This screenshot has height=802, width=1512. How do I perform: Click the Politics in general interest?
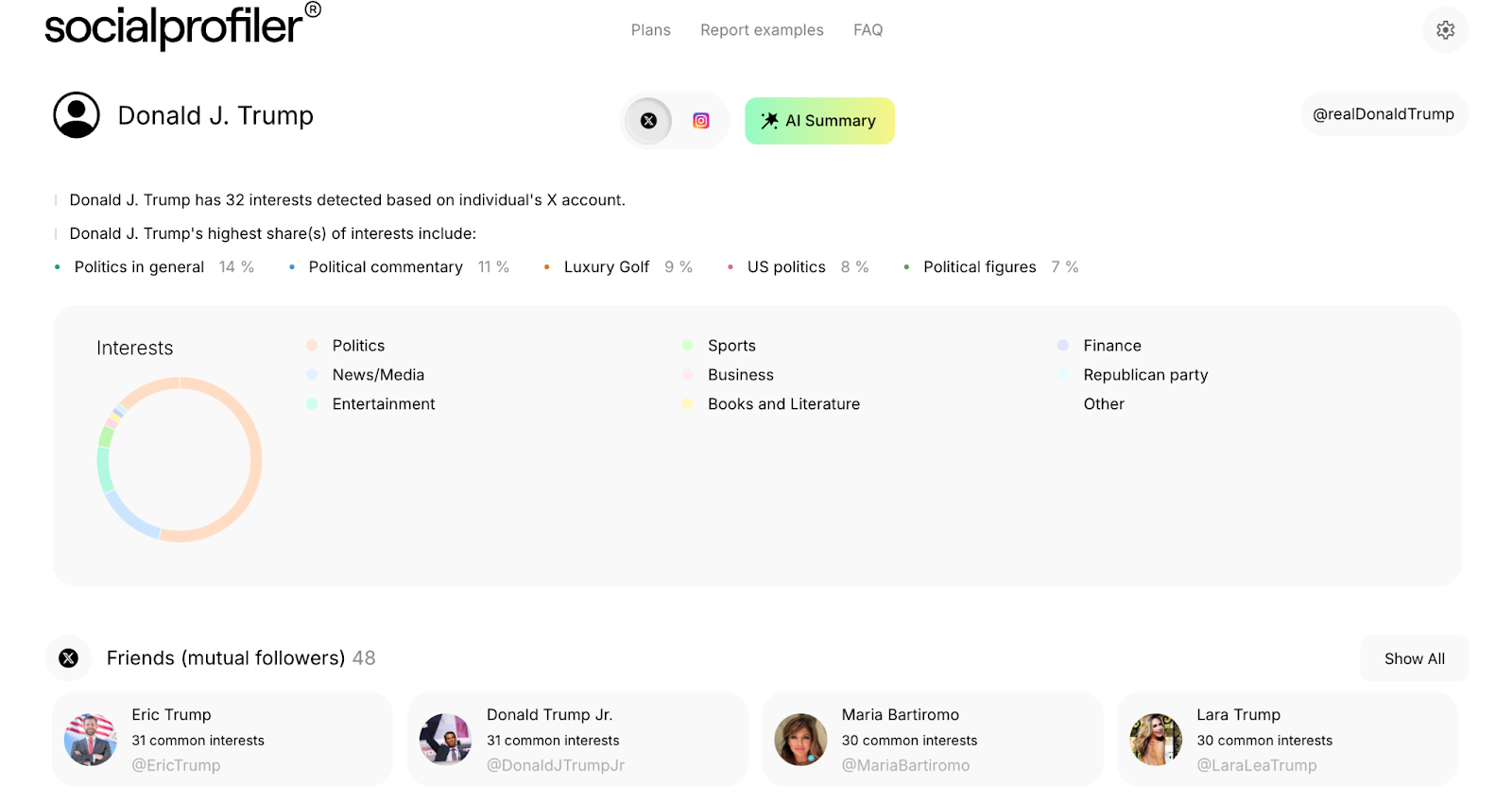(x=139, y=267)
